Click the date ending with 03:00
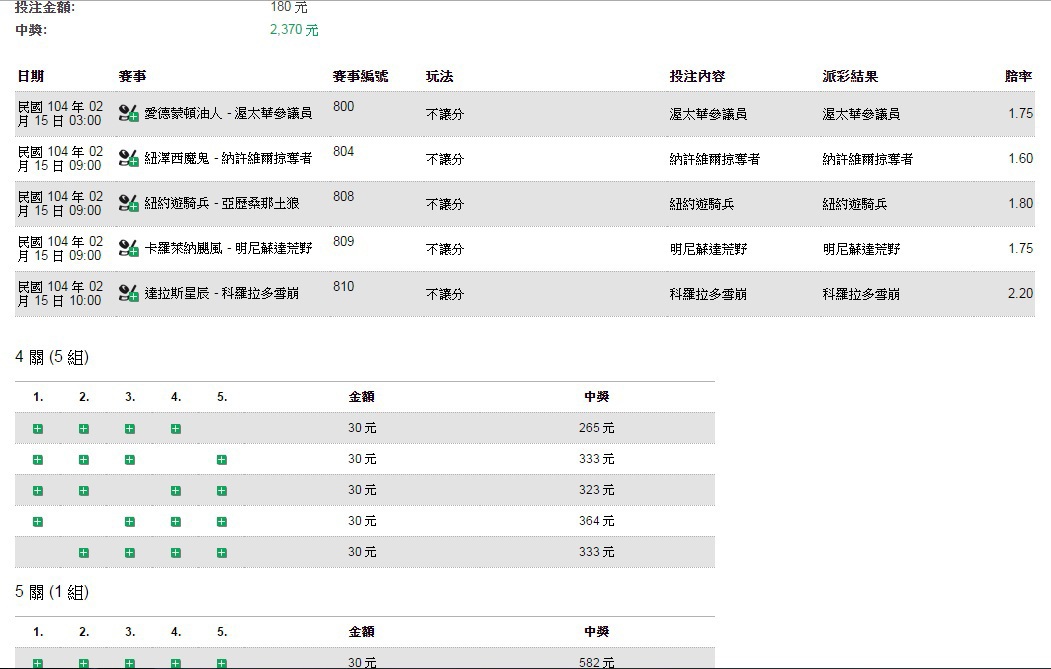 pyautogui.click(x=60, y=113)
